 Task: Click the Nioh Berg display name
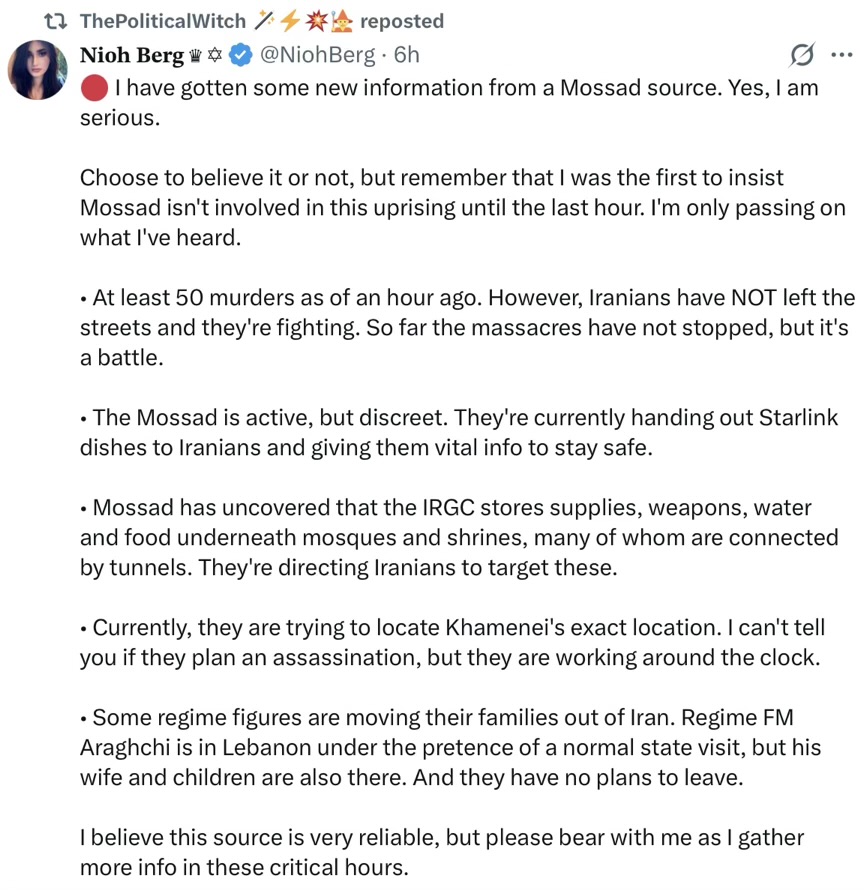(131, 54)
